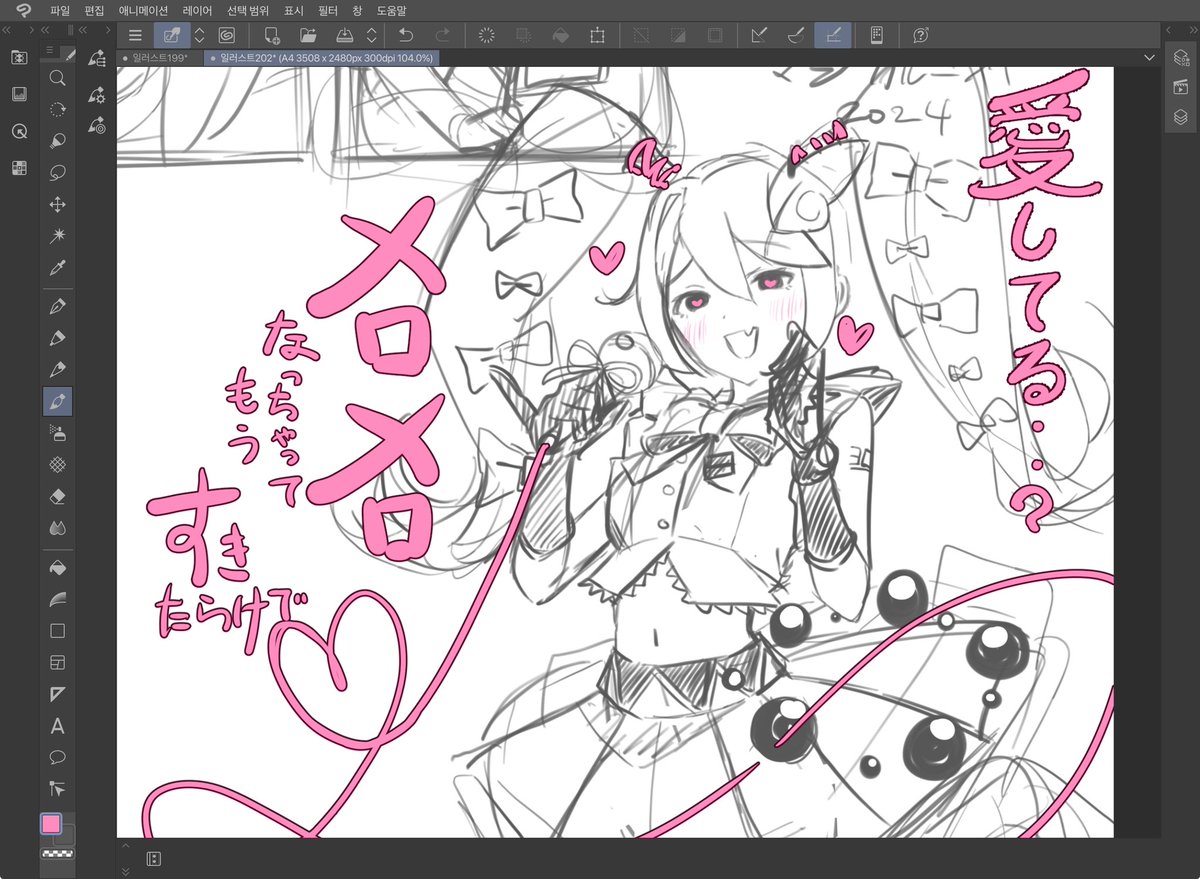Image resolution: width=1200 pixels, height=879 pixels.
Task: Select the crosshatch Decoration tool
Action: point(58,465)
